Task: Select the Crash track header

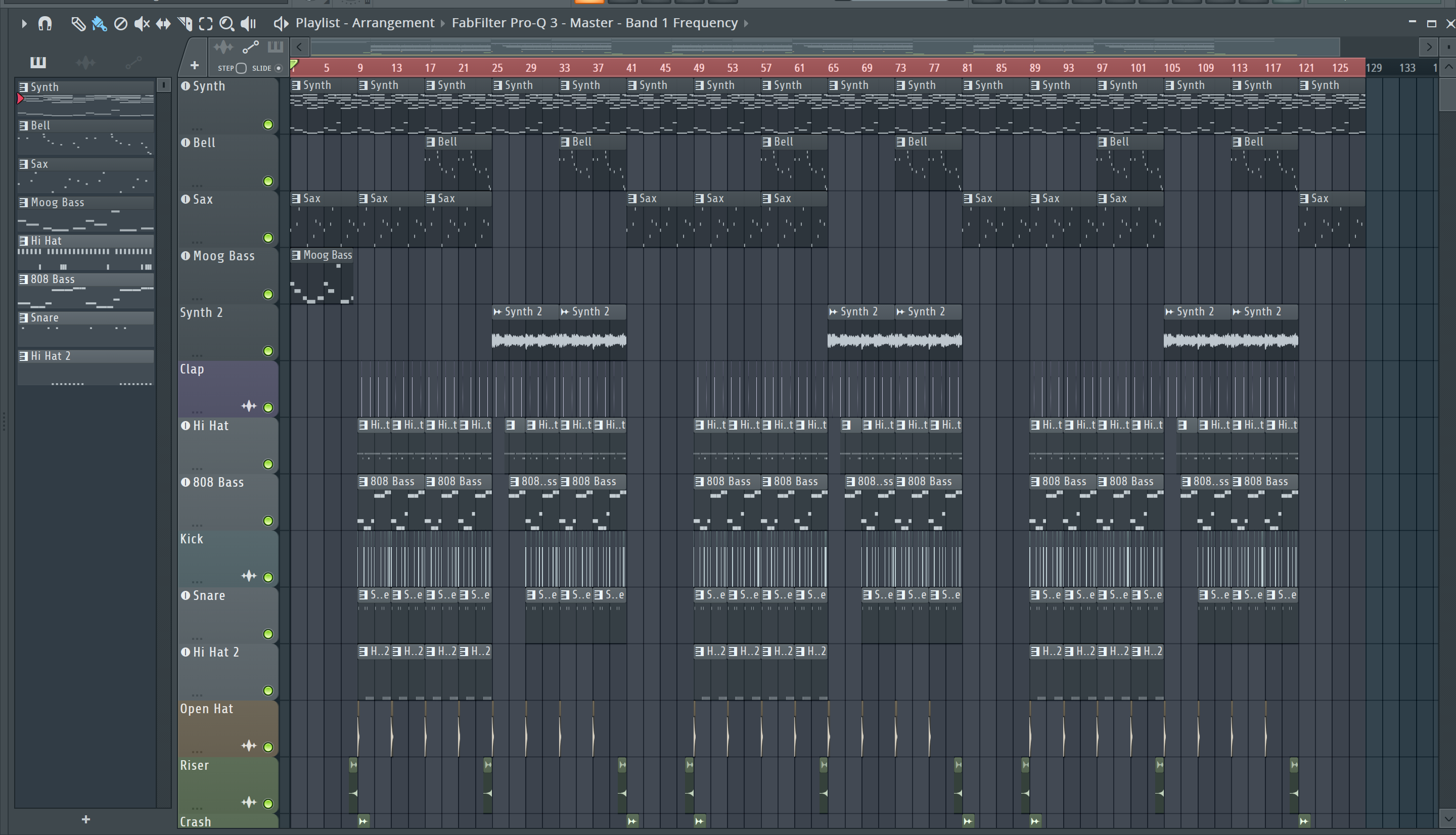Action: tap(227, 821)
